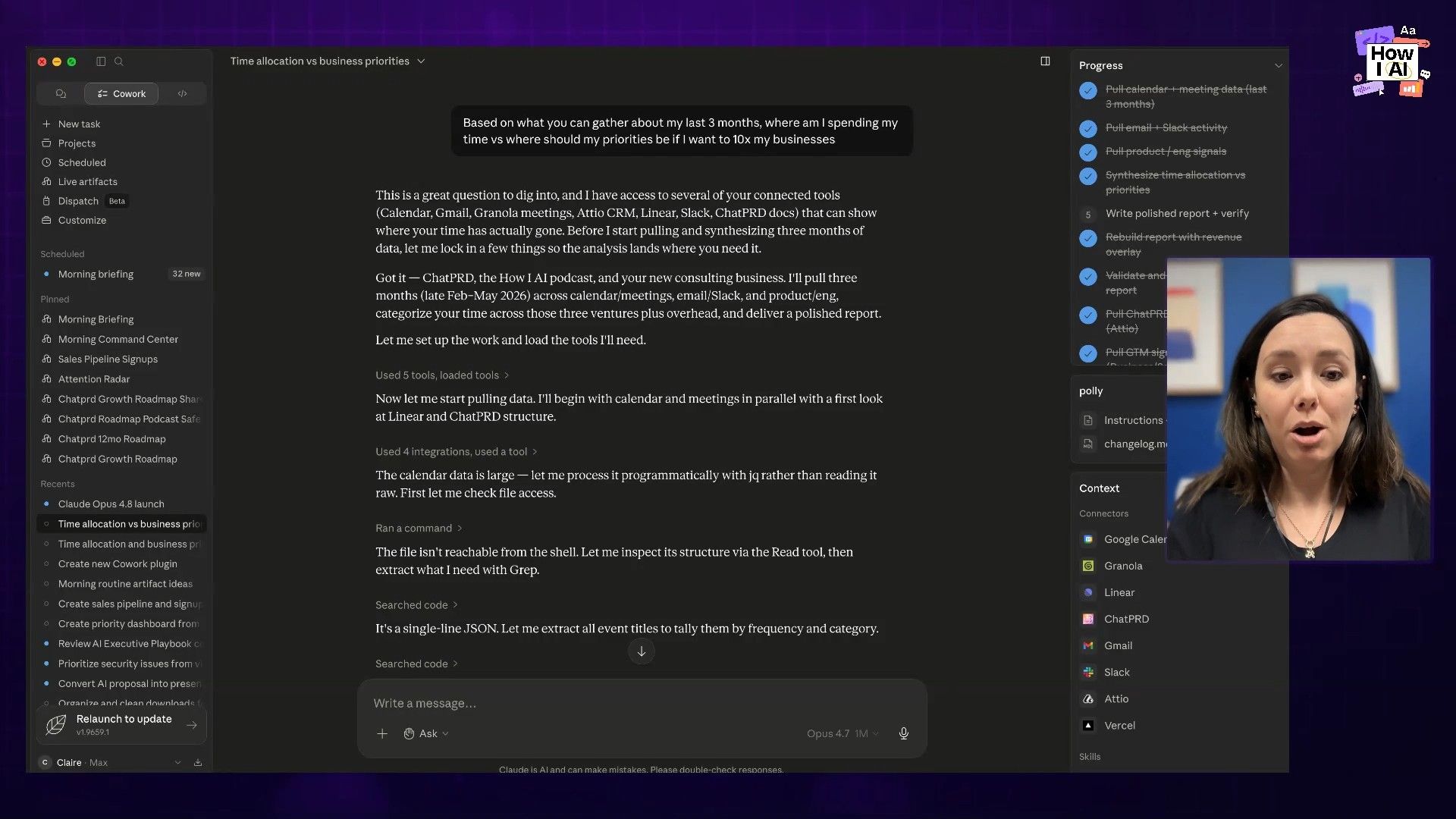Viewport: 1456px width, 819px height.
Task: Click the Linear connector icon
Action: coord(1088,593)
